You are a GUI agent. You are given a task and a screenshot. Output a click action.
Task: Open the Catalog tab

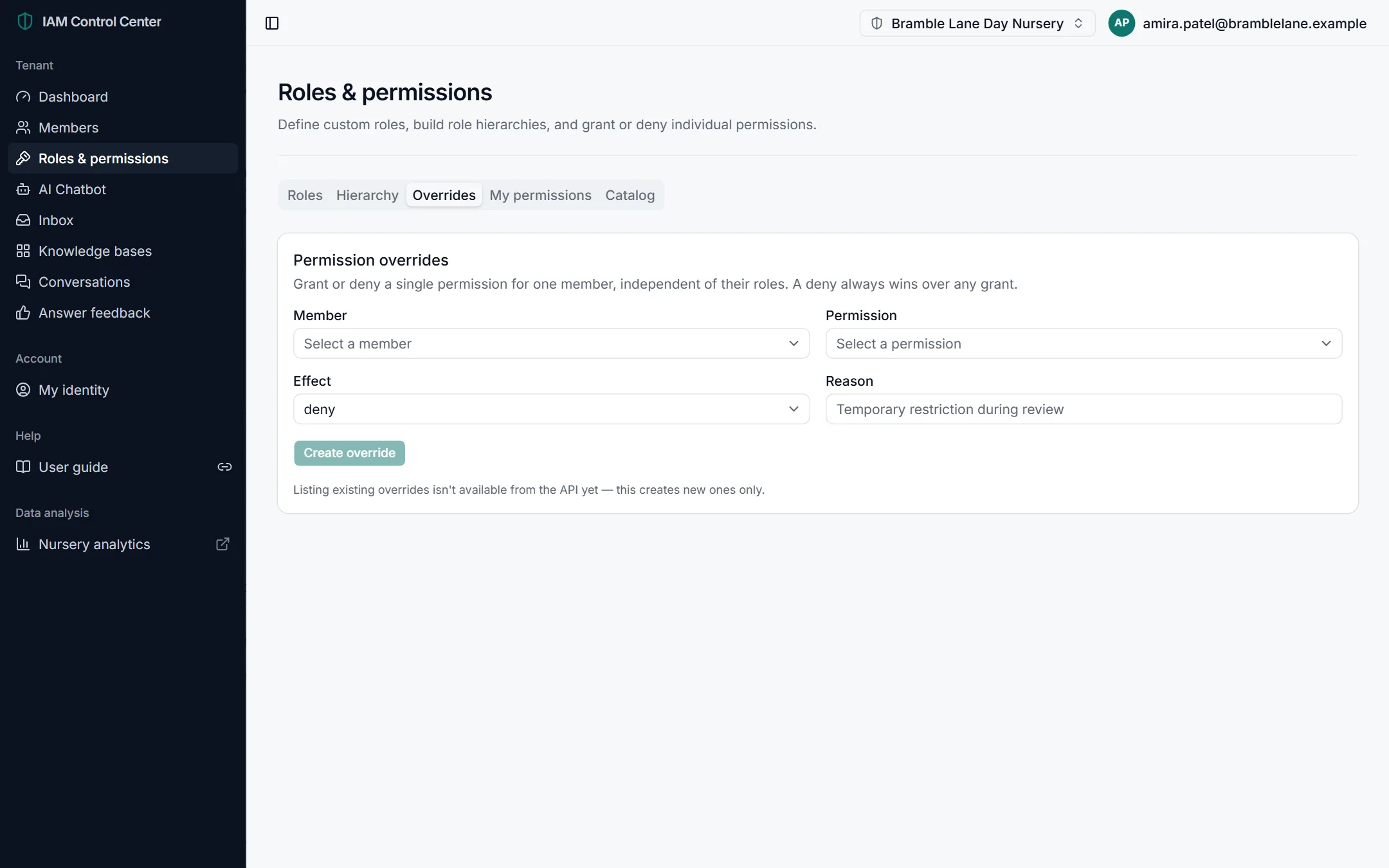click(x=630, y=195)
